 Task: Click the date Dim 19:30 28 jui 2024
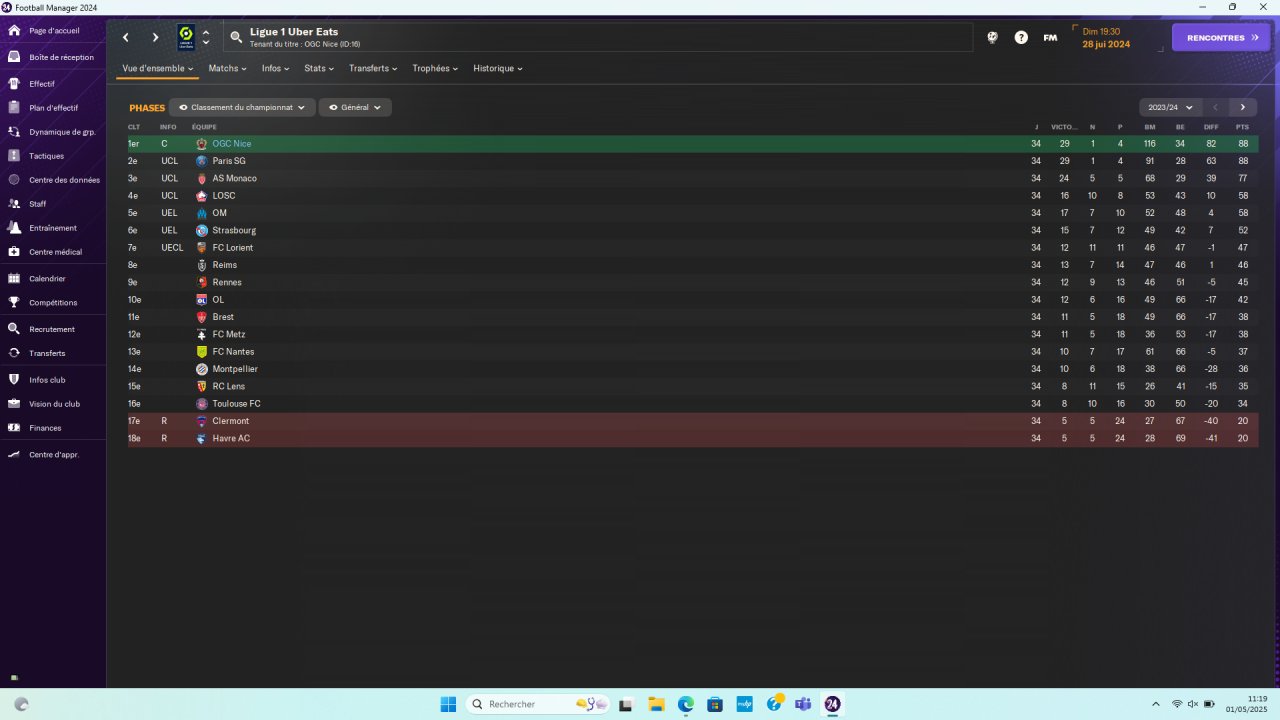[x=1106, y=38]
